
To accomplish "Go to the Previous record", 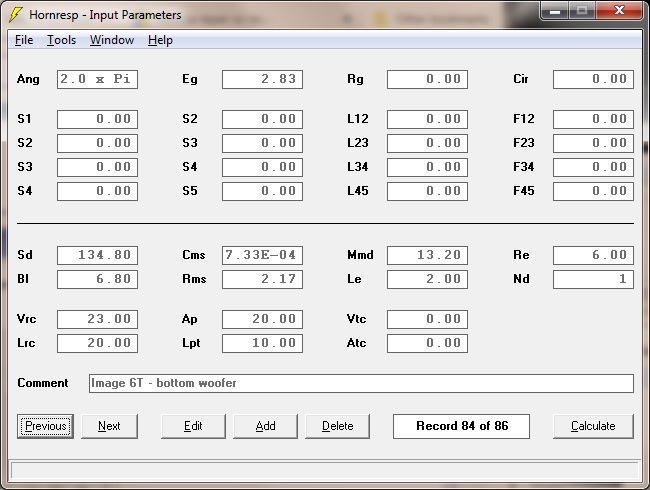I will coord(46,426).
